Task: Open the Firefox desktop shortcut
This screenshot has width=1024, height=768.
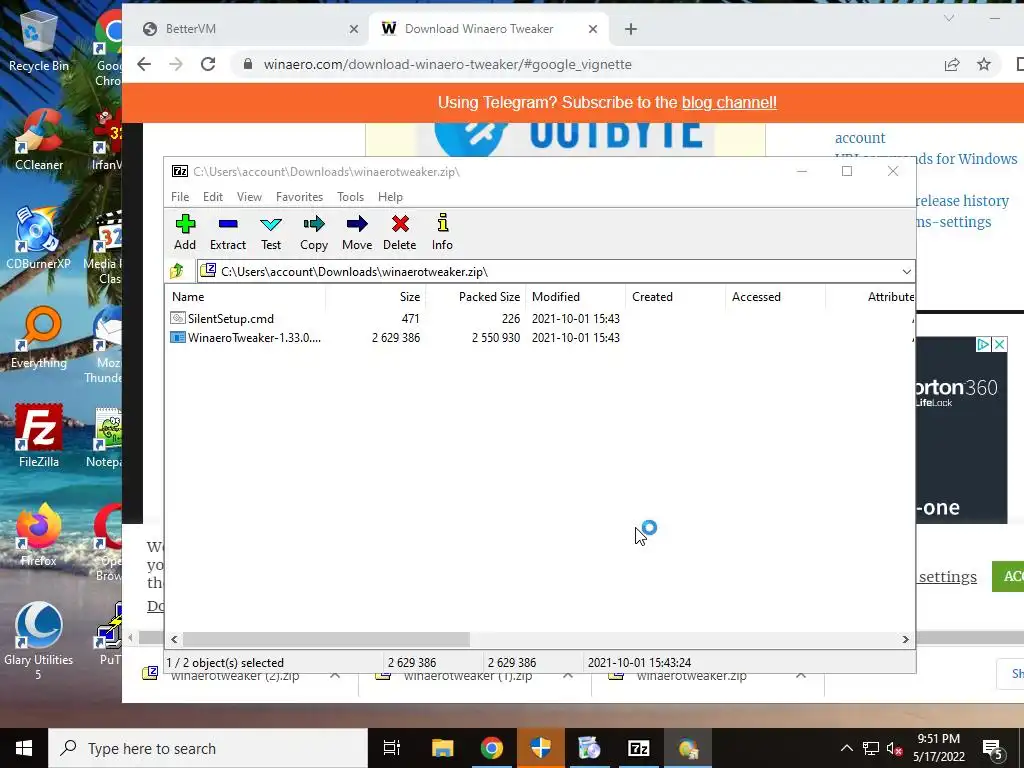Action: pos(39,535)
